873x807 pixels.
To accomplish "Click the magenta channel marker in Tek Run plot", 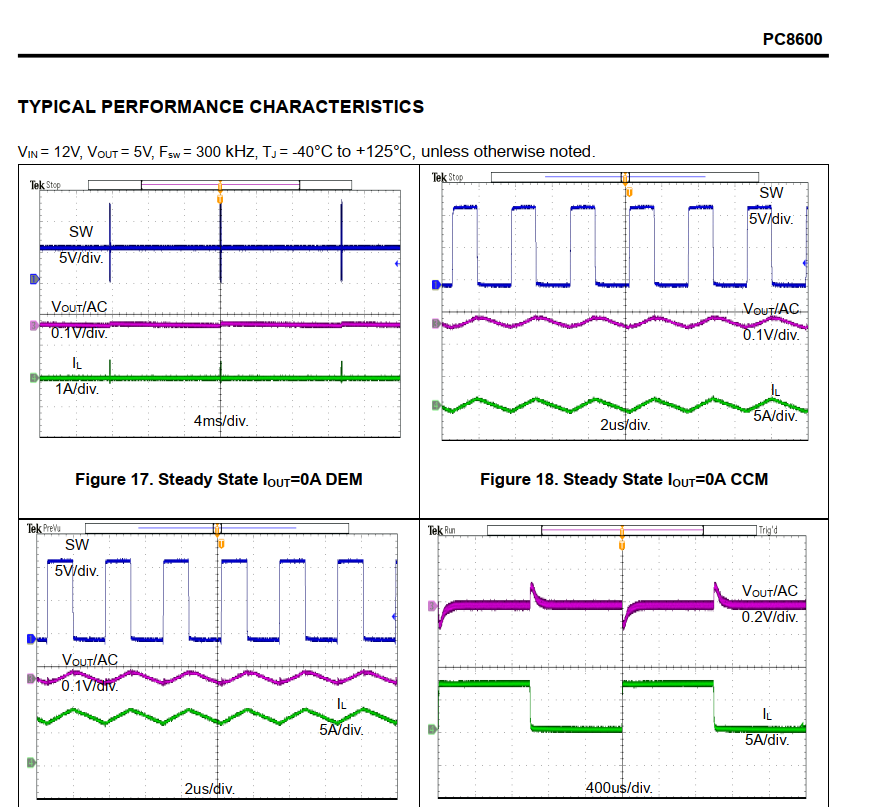I will pyautogui.click(x=432, y=606).
